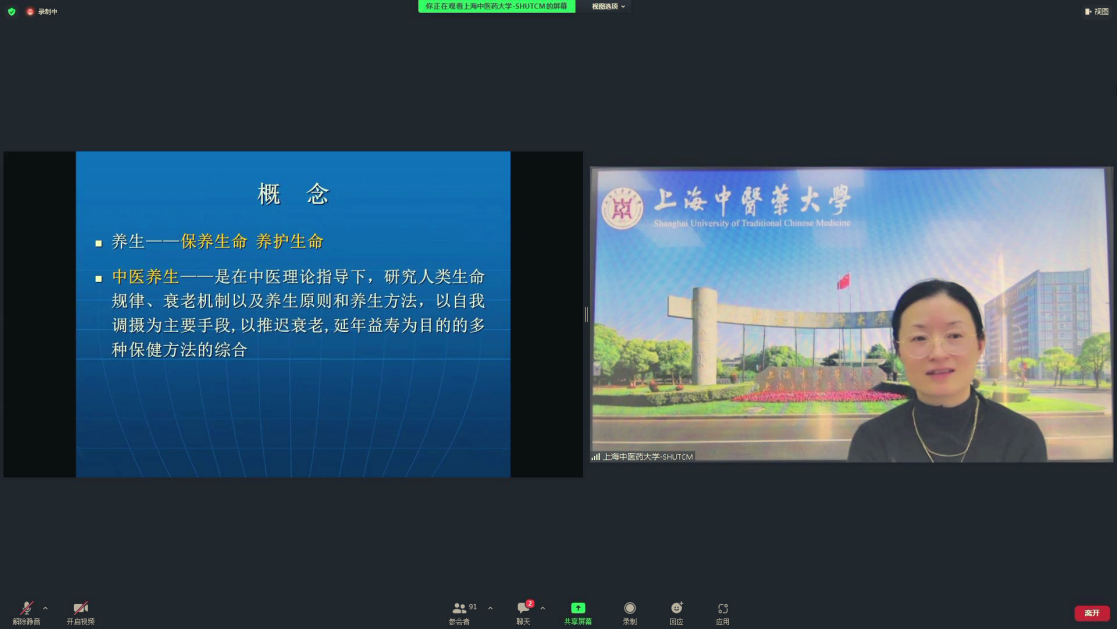Viewport: 1117px width, 629px height.
Task: Open the participants panel
Action: point(460,609)
